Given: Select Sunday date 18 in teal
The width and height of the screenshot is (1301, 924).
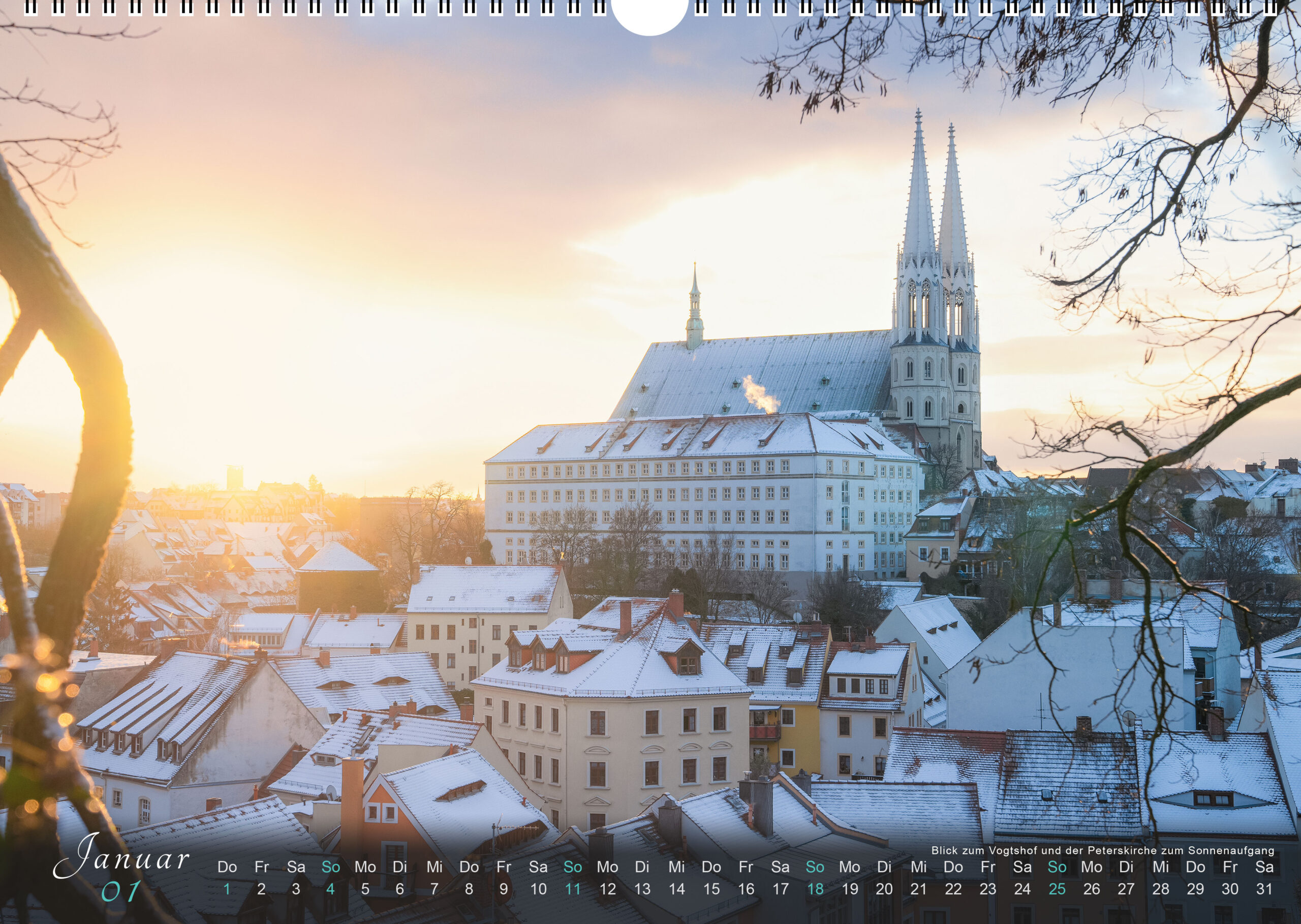Looking at the screenshot, I should pyautogui.click(x=815, y=889).
